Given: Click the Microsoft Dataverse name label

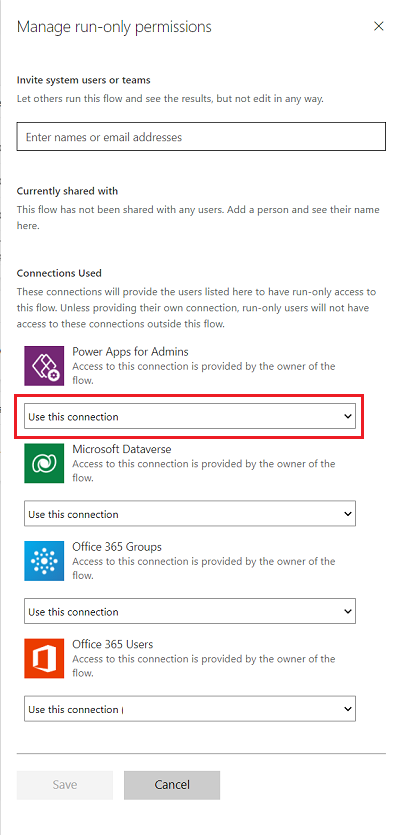Looking at the screenshot, I should click(122, 449).
